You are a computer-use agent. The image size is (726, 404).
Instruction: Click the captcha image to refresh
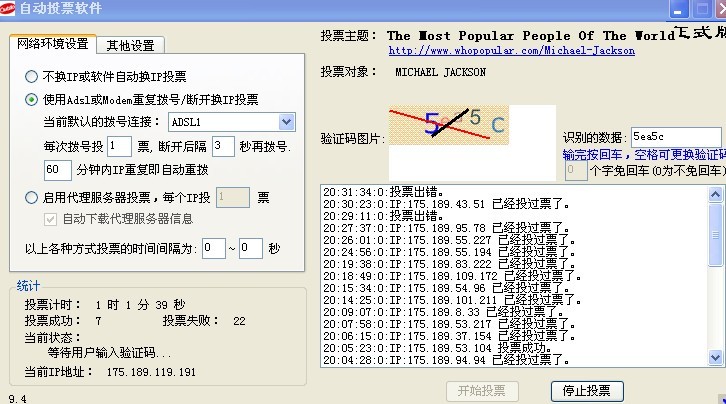click(468, 123)
